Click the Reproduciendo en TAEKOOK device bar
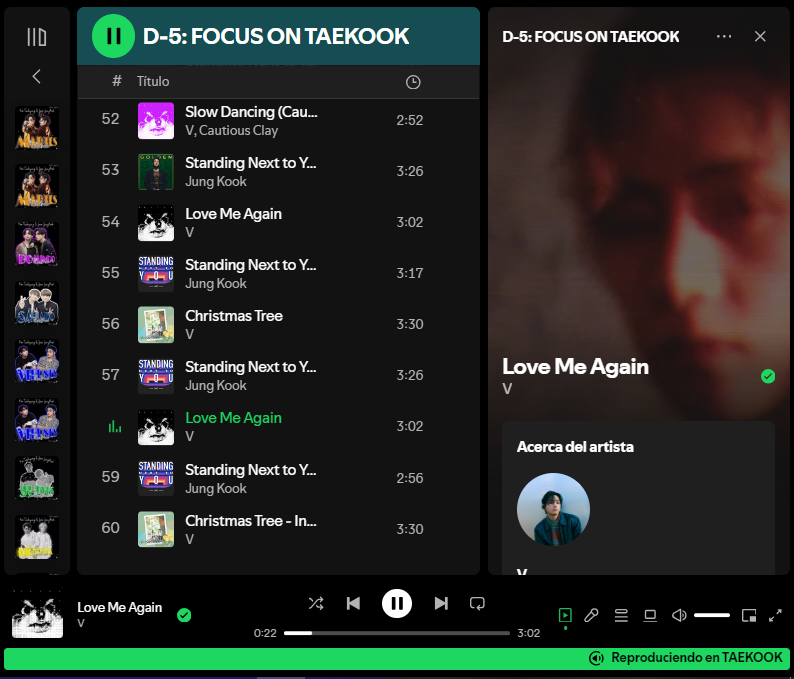This screenshot has height=679, width=794. click(396, 658)
